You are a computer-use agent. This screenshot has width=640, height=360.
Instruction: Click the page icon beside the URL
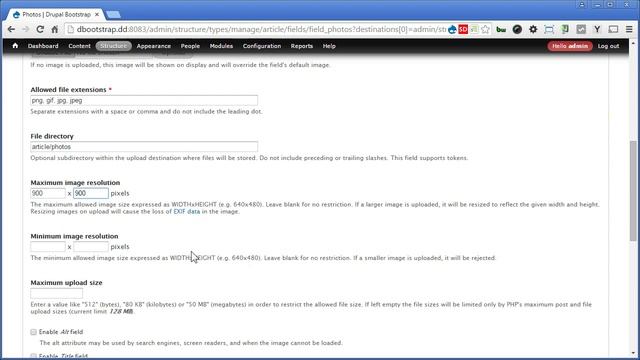[x=70, y=29]
